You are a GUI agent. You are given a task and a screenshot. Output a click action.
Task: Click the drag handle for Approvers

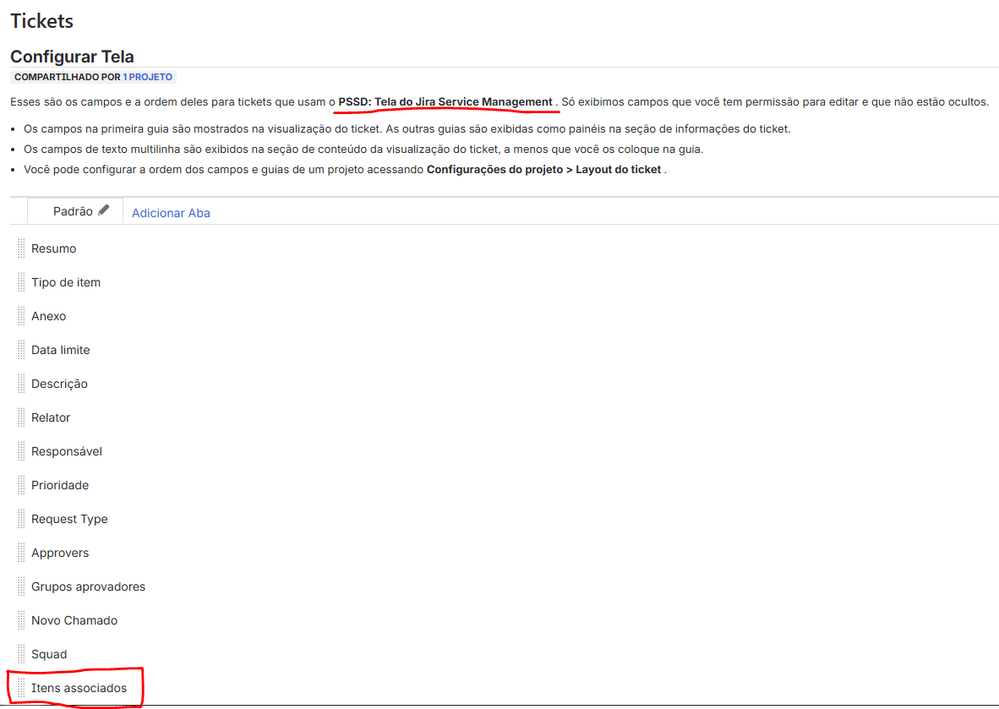pyautogui.click(x=21, y=552)
